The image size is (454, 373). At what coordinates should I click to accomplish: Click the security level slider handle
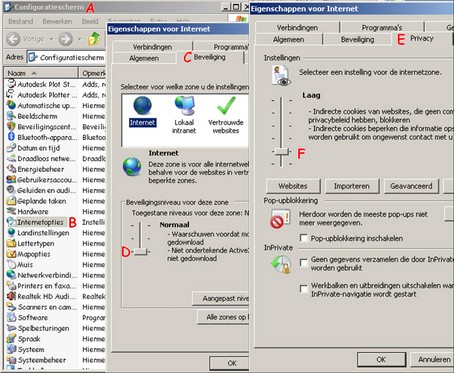141,251
